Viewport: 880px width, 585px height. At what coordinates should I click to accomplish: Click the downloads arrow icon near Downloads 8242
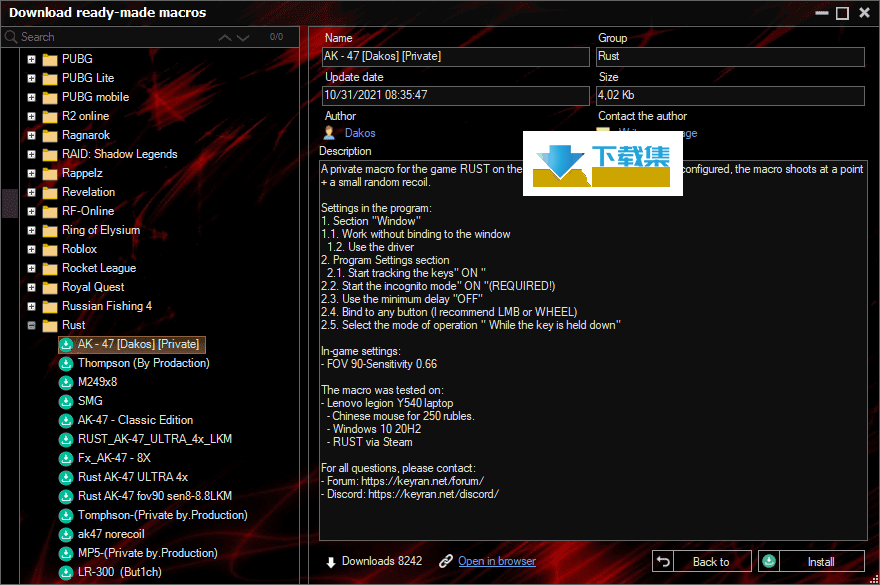click(331, 562)
